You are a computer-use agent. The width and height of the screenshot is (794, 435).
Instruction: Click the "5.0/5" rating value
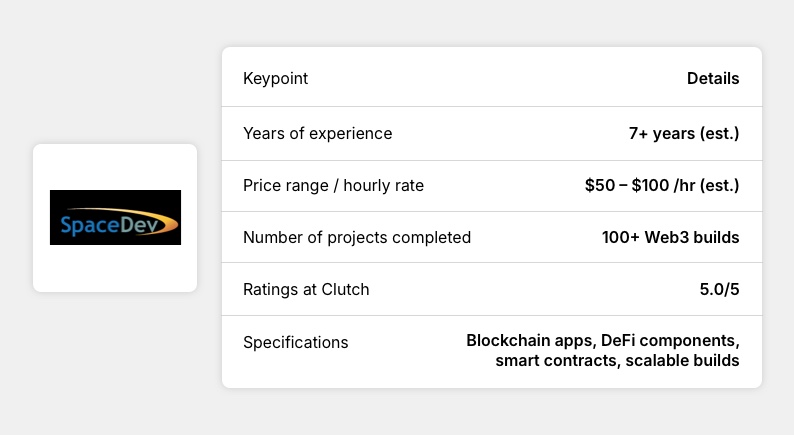(x=718, y=289)
